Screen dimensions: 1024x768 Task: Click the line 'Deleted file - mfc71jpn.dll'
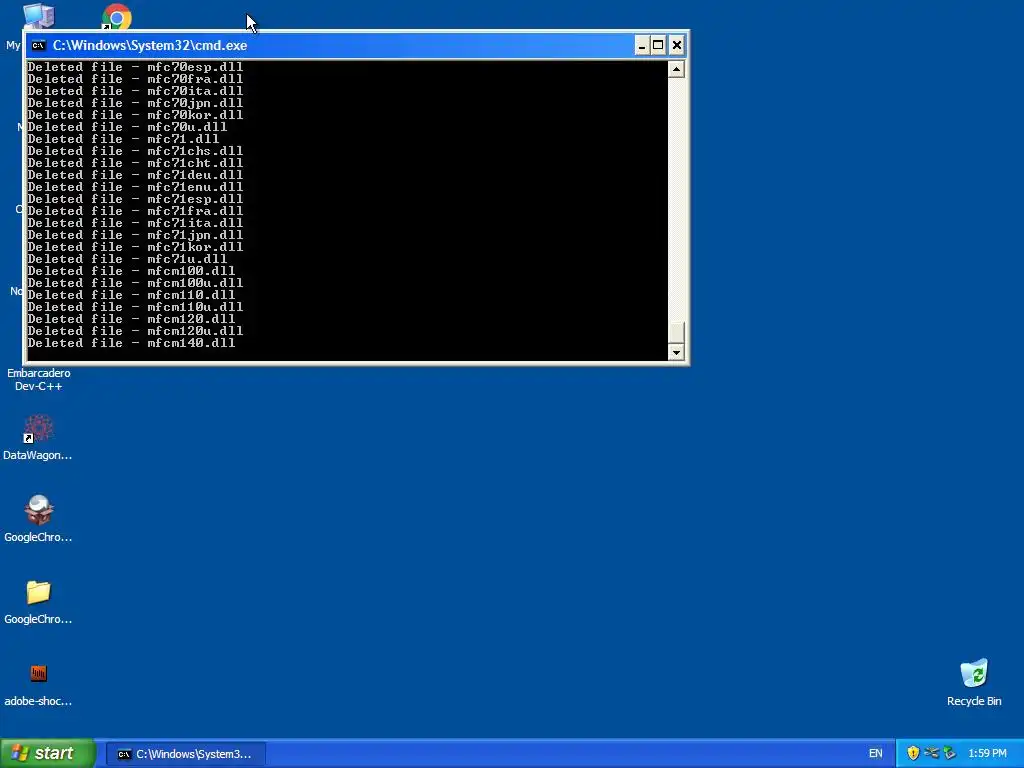(135, 234)
